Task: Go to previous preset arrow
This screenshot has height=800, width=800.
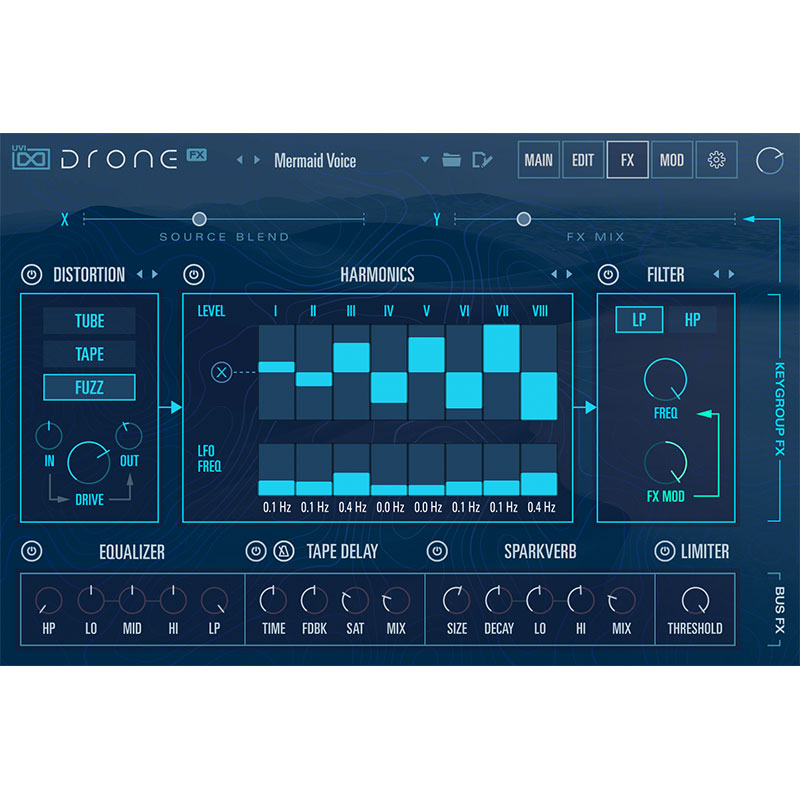Action: click(240, 160)
